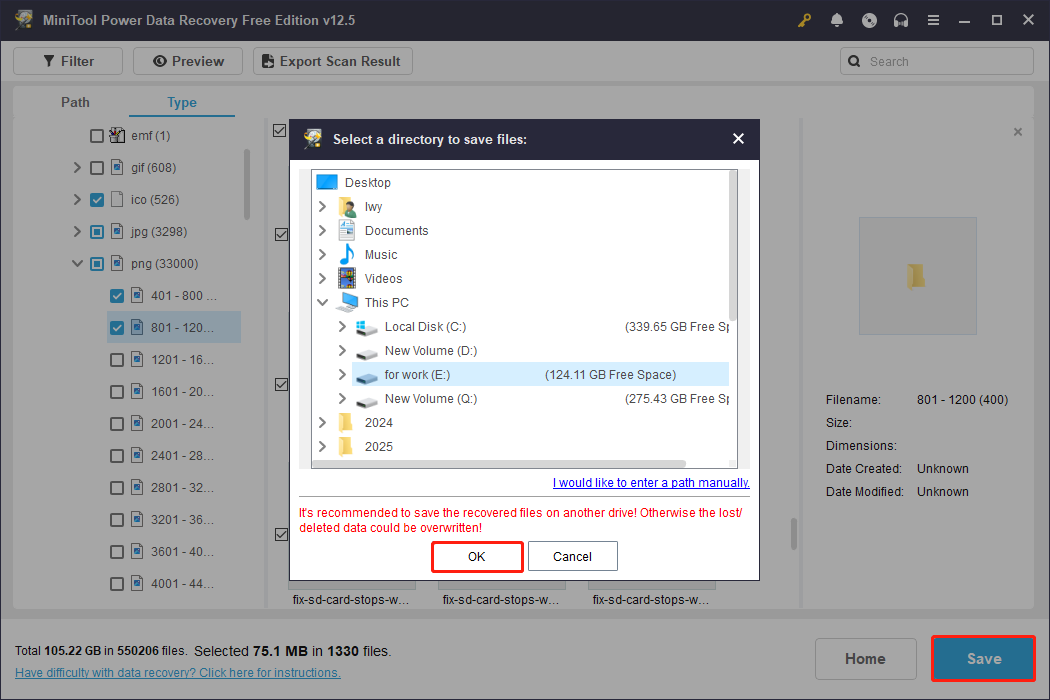
Task: Click the dialog horizontal scrollbar
Action: tap(500, 464)
